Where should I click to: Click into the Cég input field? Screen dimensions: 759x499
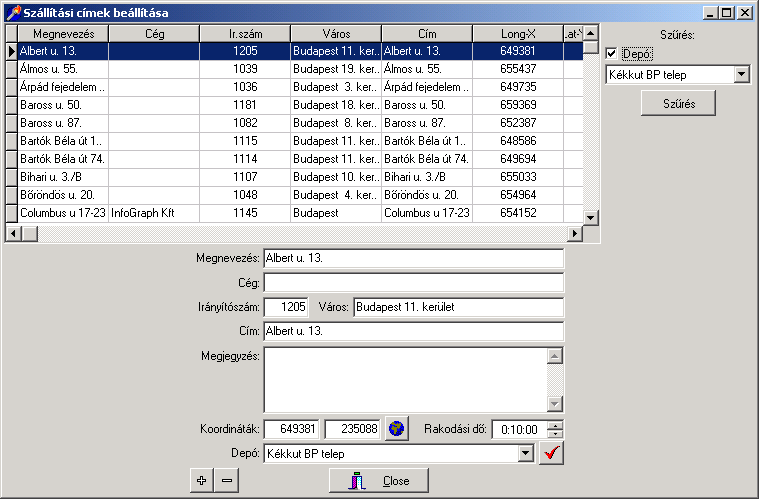pyautogui.click(x=413, y=283)
